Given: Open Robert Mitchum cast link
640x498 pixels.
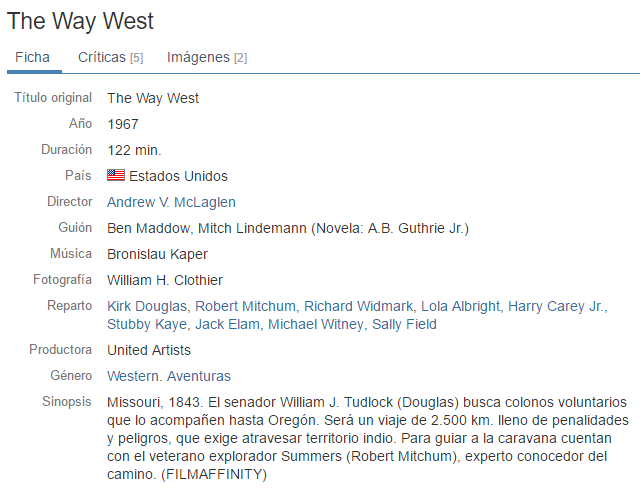Looking at the screenshot, I should 245,306.
